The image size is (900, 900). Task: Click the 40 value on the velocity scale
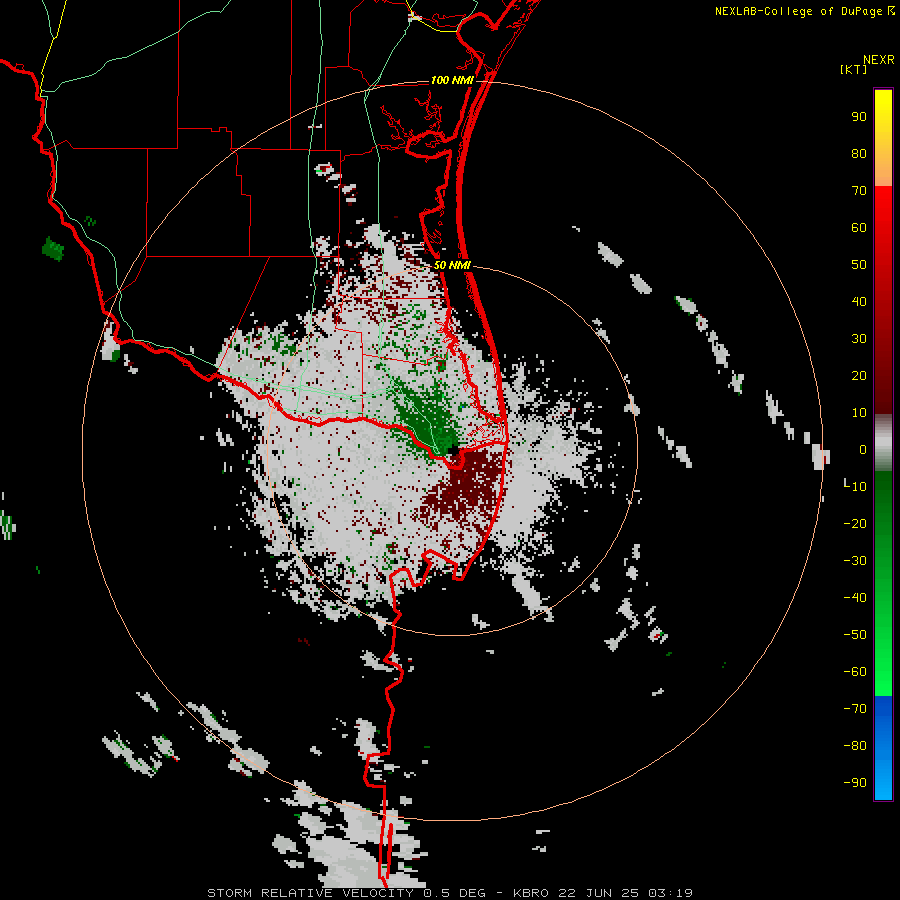[859, 302]
